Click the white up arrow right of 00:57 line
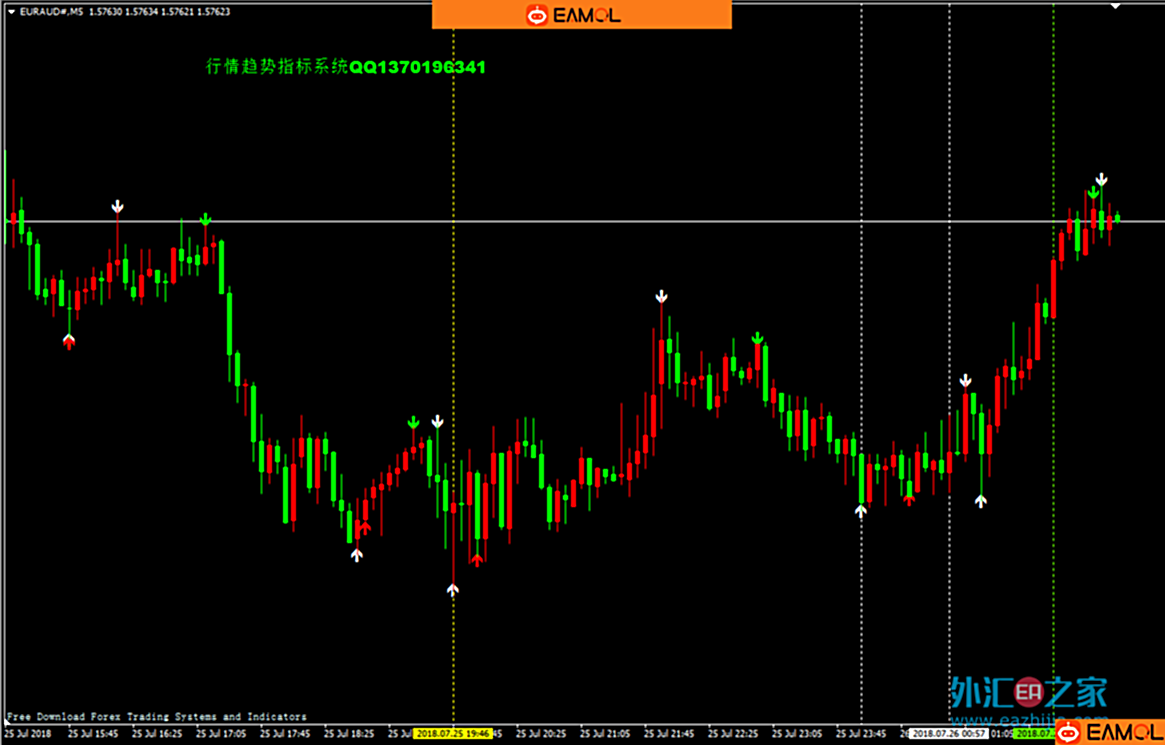The width and height of the screenshot is (1165, 745). [x=981, y=501]
